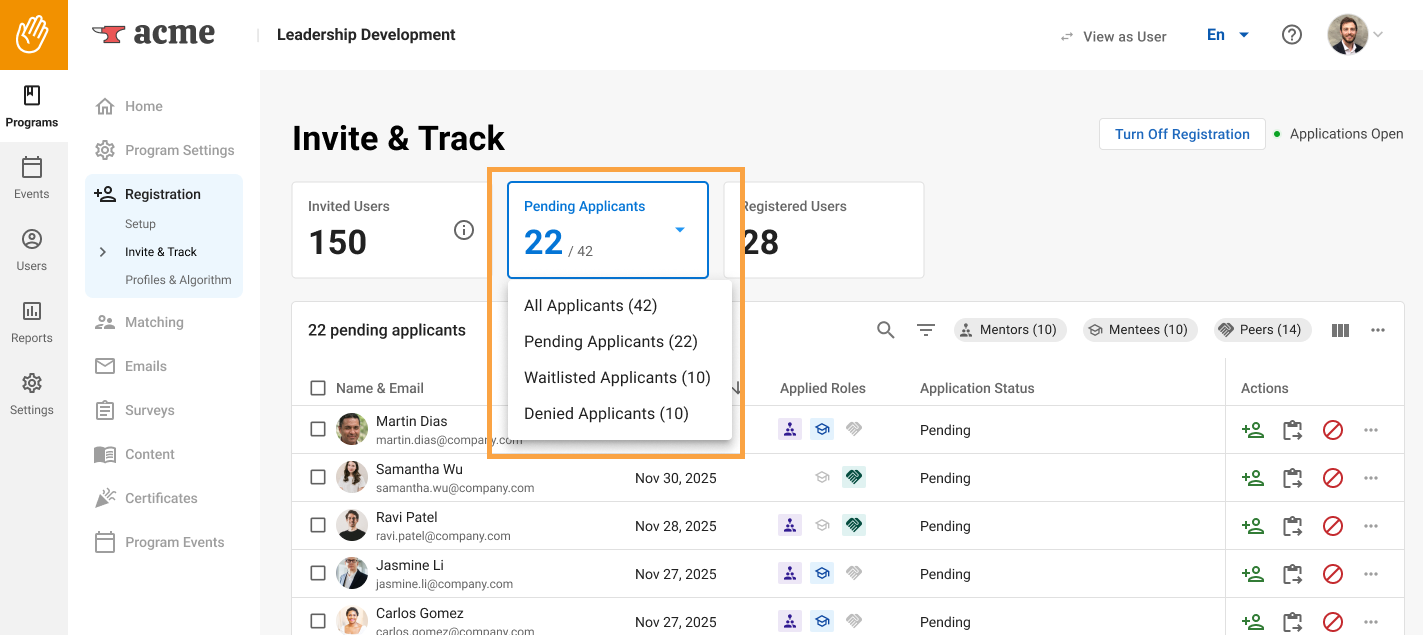Click the waitlist clipboard icon for Ravi Patel
The image size is (1423, 635).
point(1292,526)
